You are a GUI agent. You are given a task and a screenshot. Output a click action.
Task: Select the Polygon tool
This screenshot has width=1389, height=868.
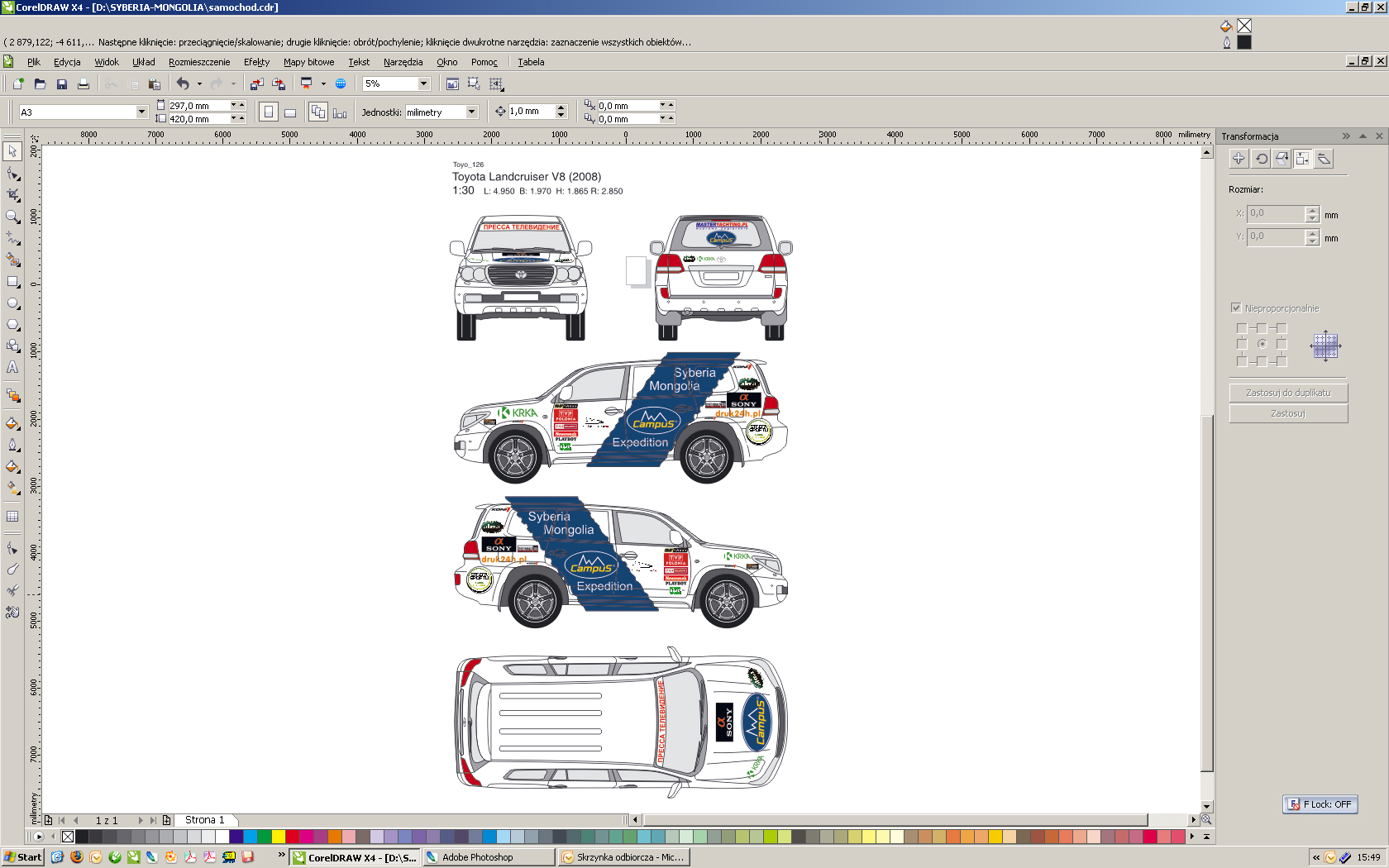(12, 325)
